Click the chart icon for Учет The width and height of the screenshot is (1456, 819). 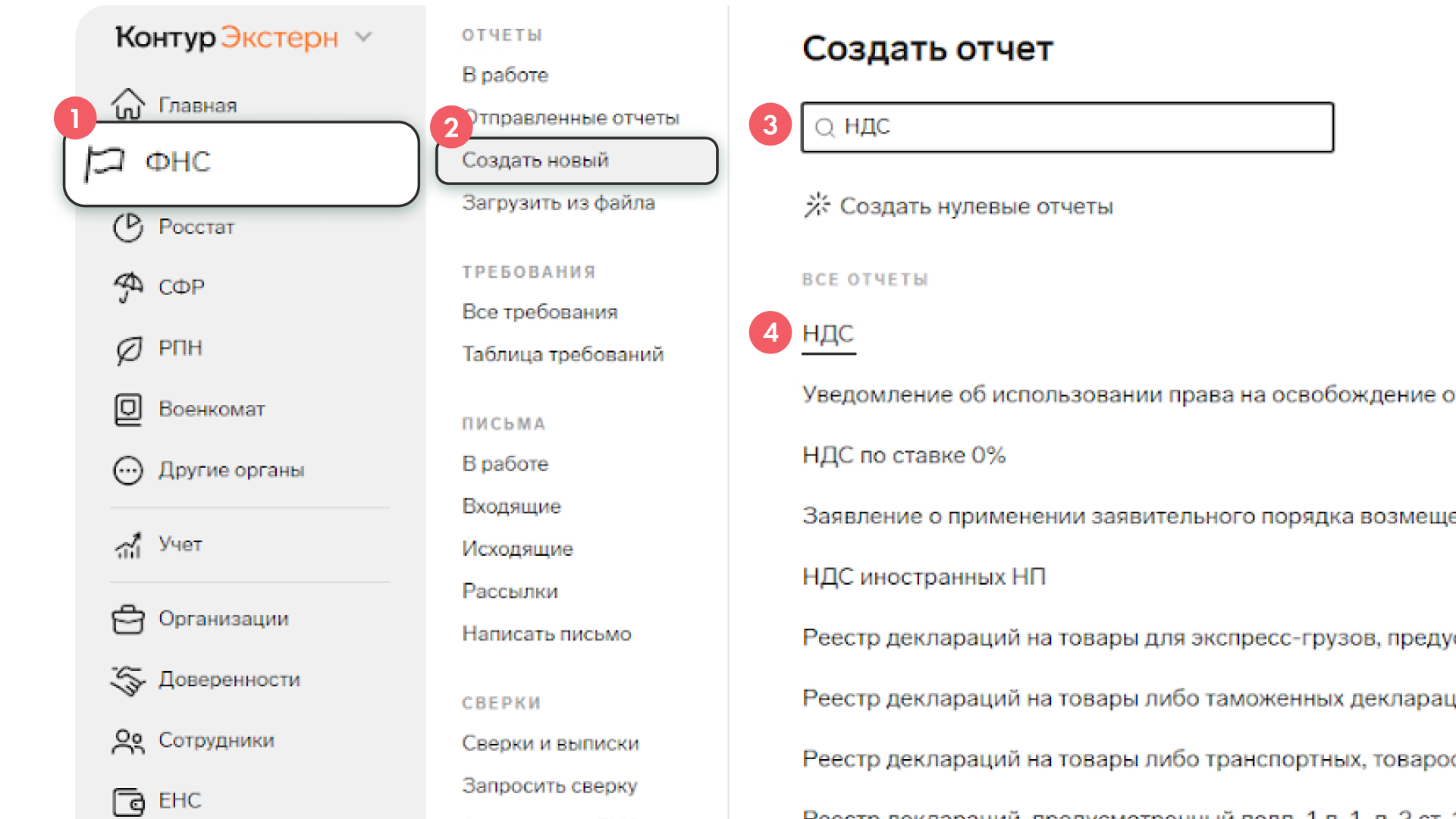128,544
